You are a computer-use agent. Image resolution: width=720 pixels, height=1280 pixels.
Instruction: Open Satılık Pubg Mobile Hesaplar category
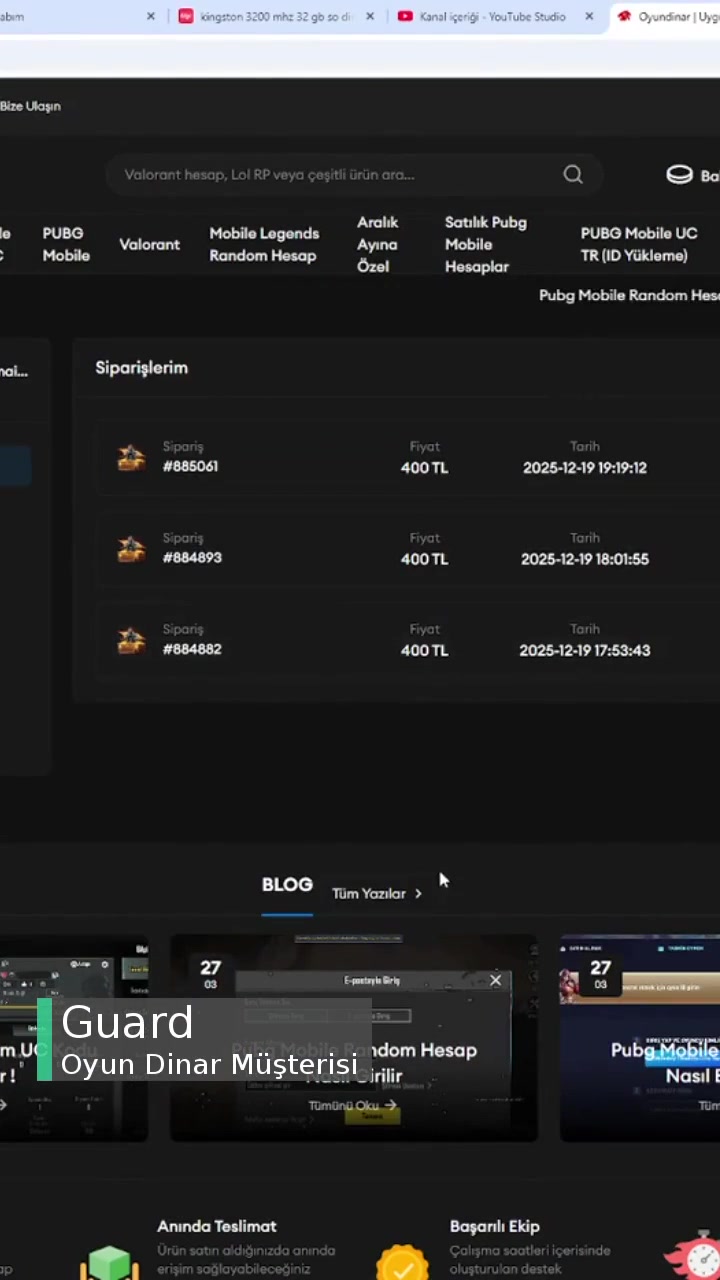pyautogui.click(x=486, y=244)
